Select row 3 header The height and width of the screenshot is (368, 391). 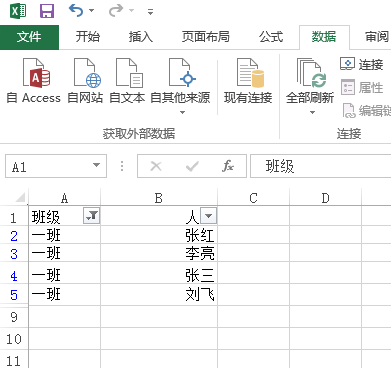(14, 254)
